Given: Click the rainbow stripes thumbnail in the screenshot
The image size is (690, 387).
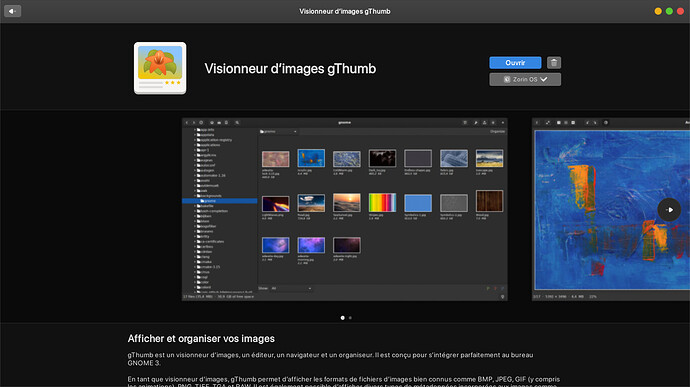Looking at the screenshot, I should tap(382, 203).
